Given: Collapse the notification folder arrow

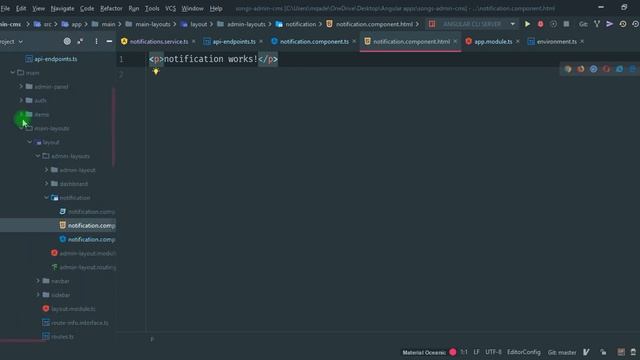Looking at the screenshot, I should (x=47, y=198).
